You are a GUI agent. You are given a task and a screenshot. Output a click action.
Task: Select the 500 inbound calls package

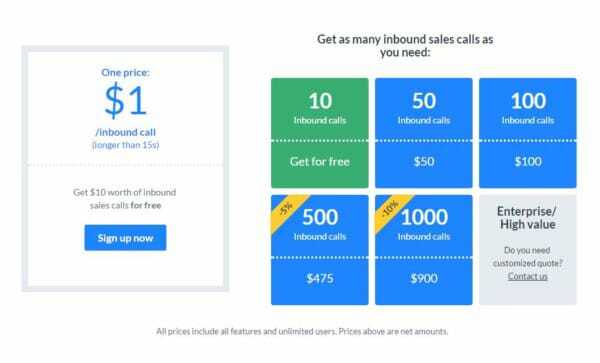tap(320, 250)
